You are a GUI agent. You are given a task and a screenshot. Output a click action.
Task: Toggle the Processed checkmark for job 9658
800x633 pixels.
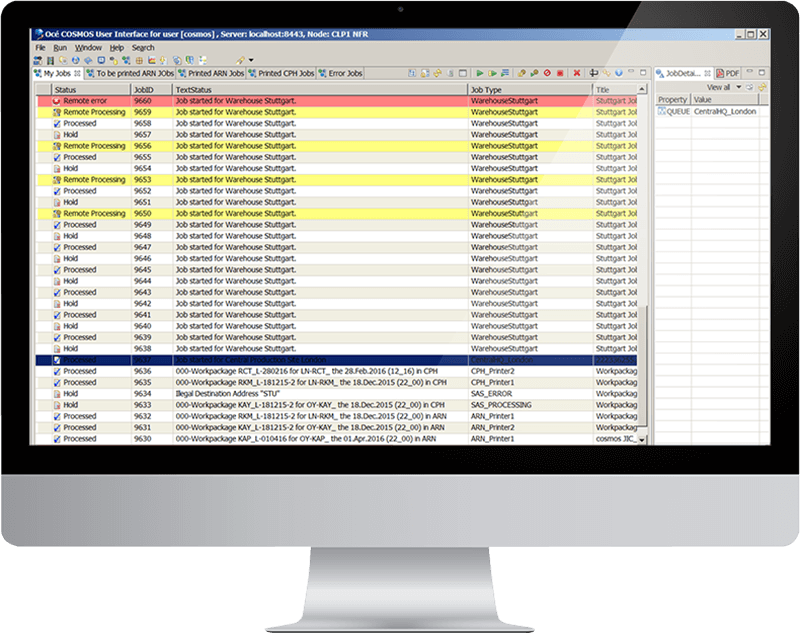click(x=56, y=123)
